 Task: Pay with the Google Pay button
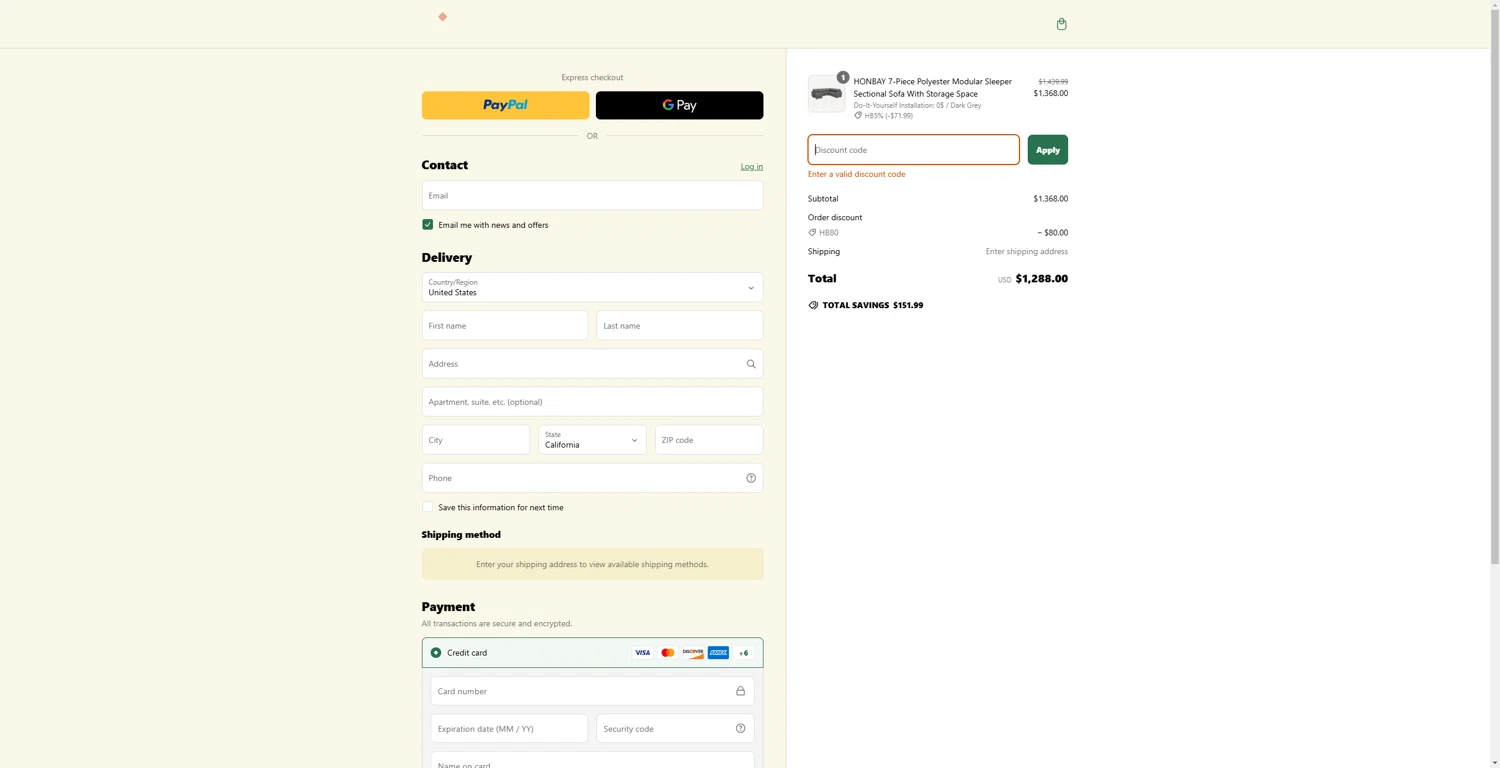679,105
